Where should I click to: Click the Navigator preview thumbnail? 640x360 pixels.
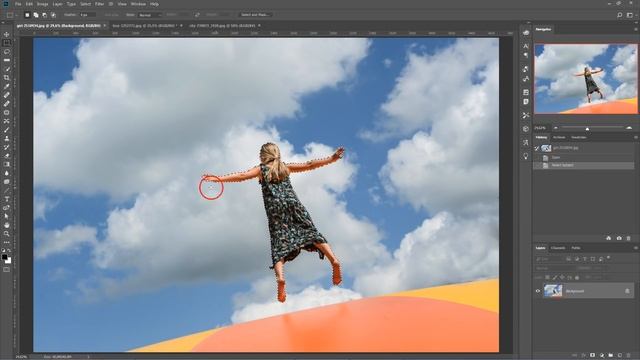coord(586,79)
